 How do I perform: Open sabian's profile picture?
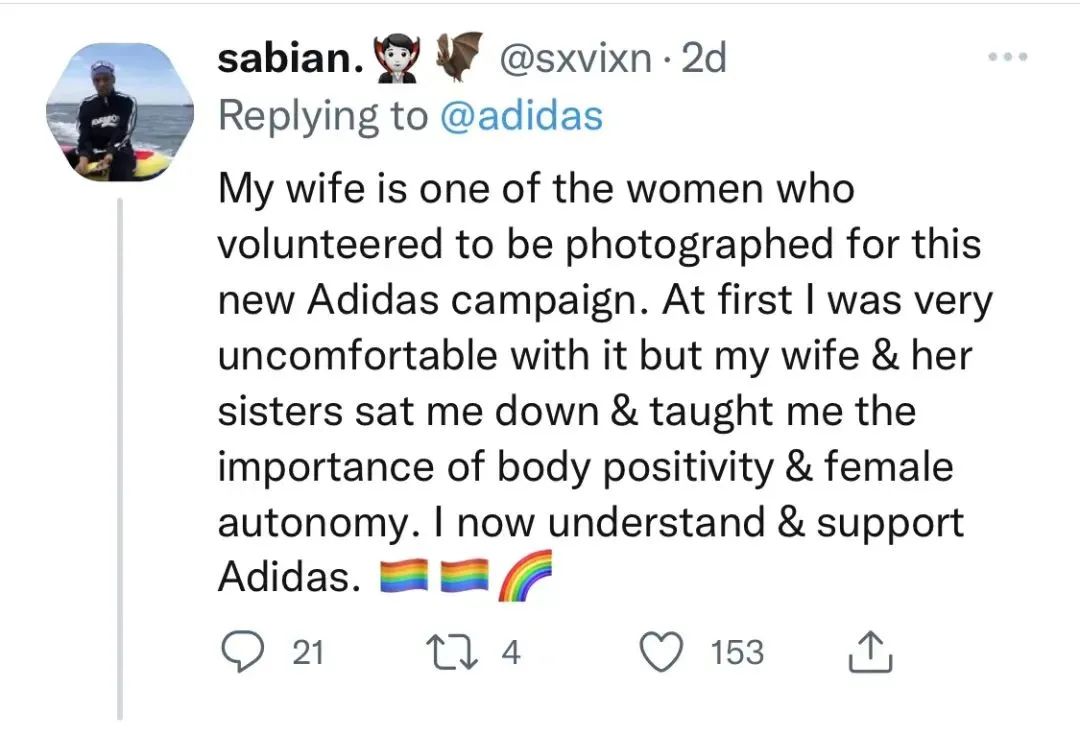pos(119,113)
